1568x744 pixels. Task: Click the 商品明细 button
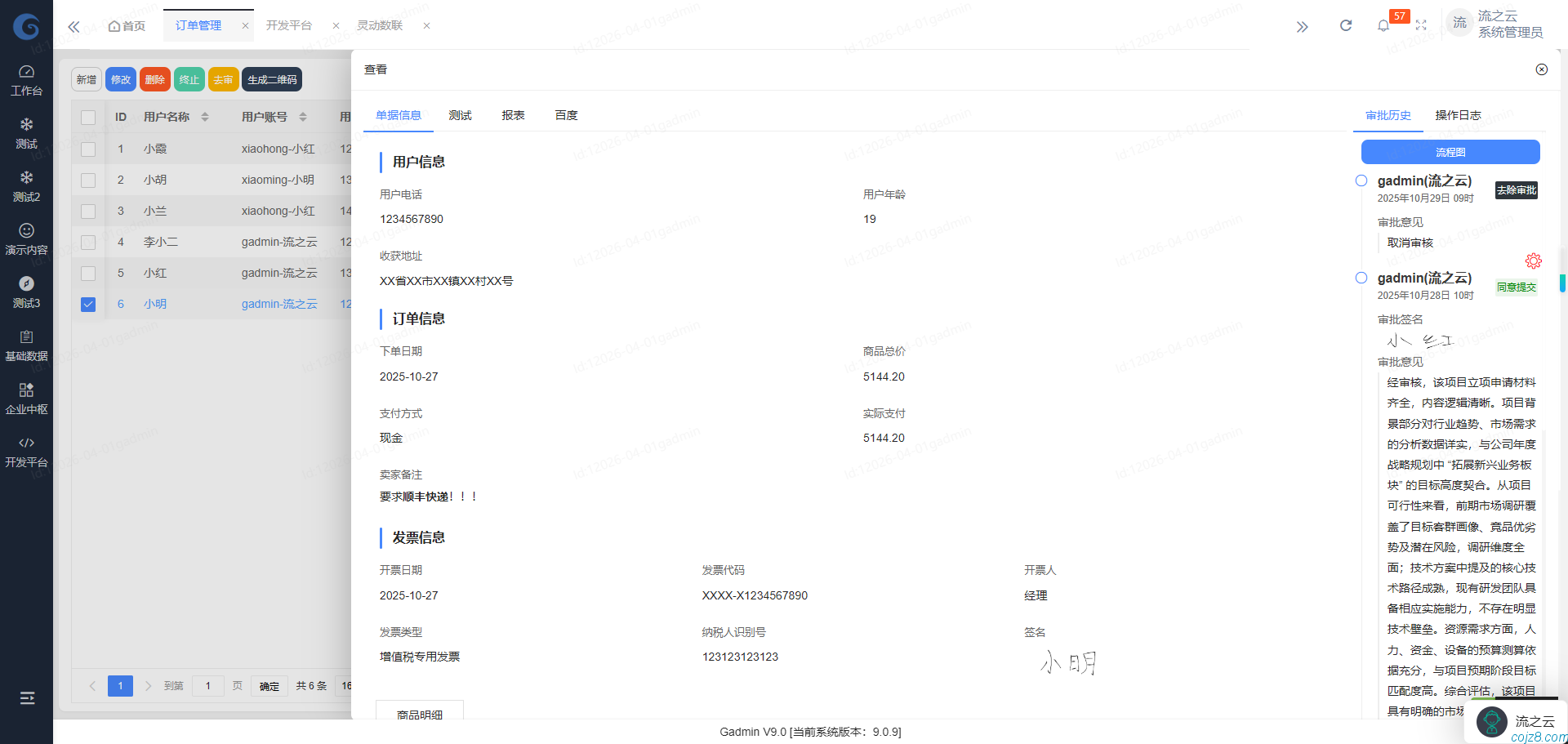[x=419, y=714]
